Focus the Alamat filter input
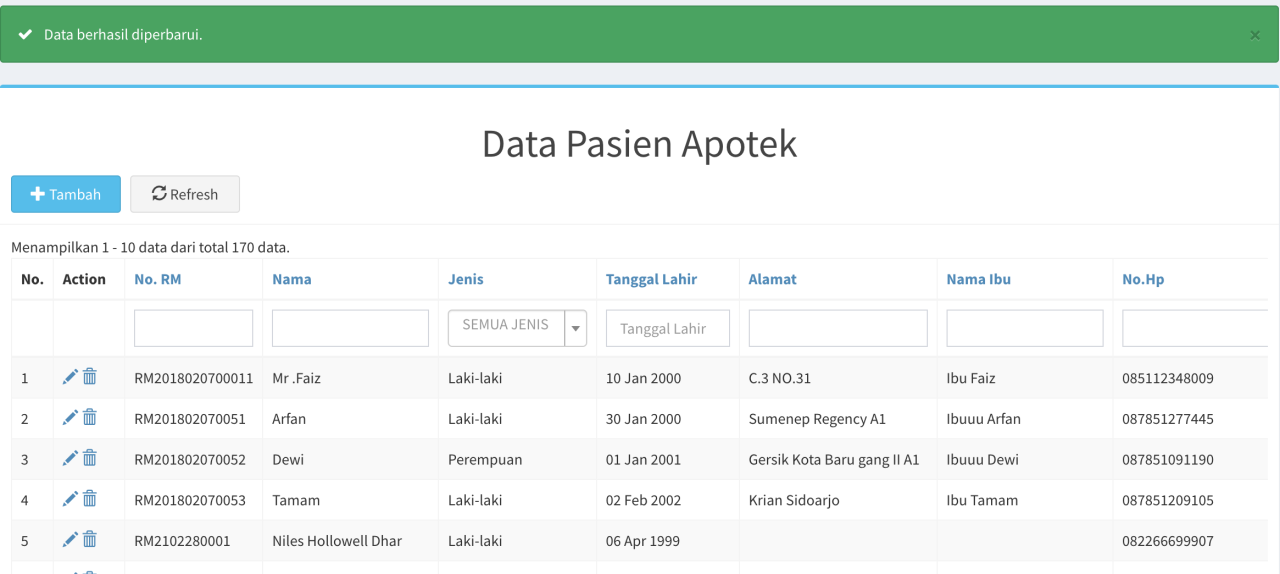The width and height of the screenshot is (1280, 574). 838,328
